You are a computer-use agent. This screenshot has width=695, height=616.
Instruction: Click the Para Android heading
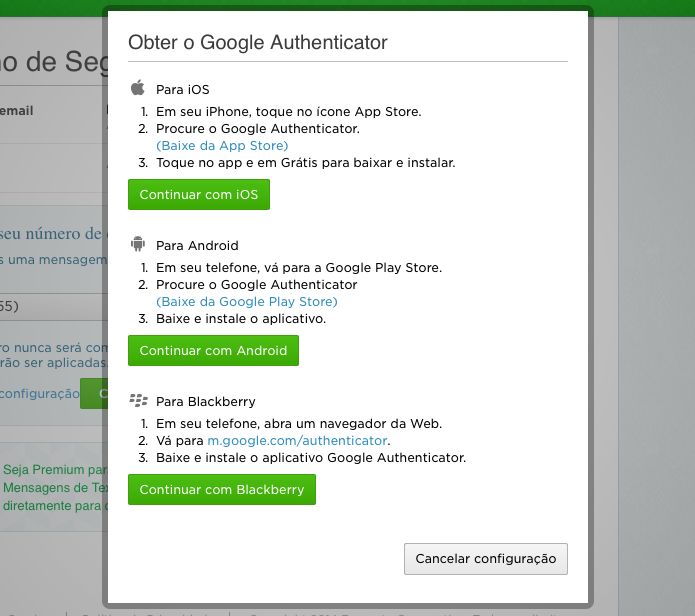(x=197, y=246)
